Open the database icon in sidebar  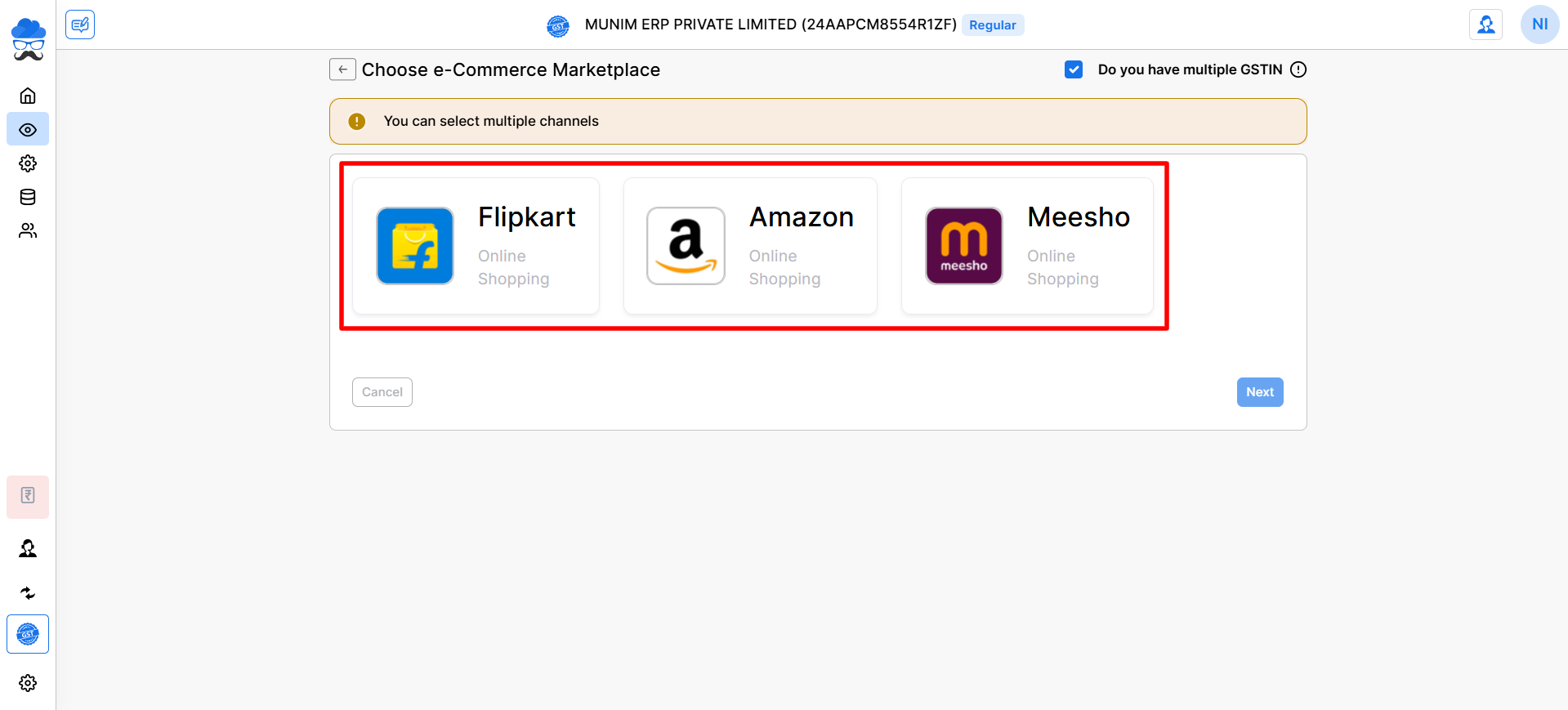pyautogui.click(x=28, y=197)
